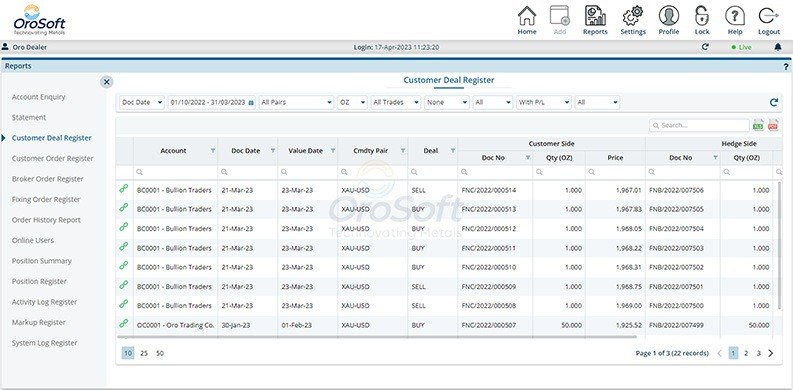Open the With P/L dropdown

tap(544, 102)
